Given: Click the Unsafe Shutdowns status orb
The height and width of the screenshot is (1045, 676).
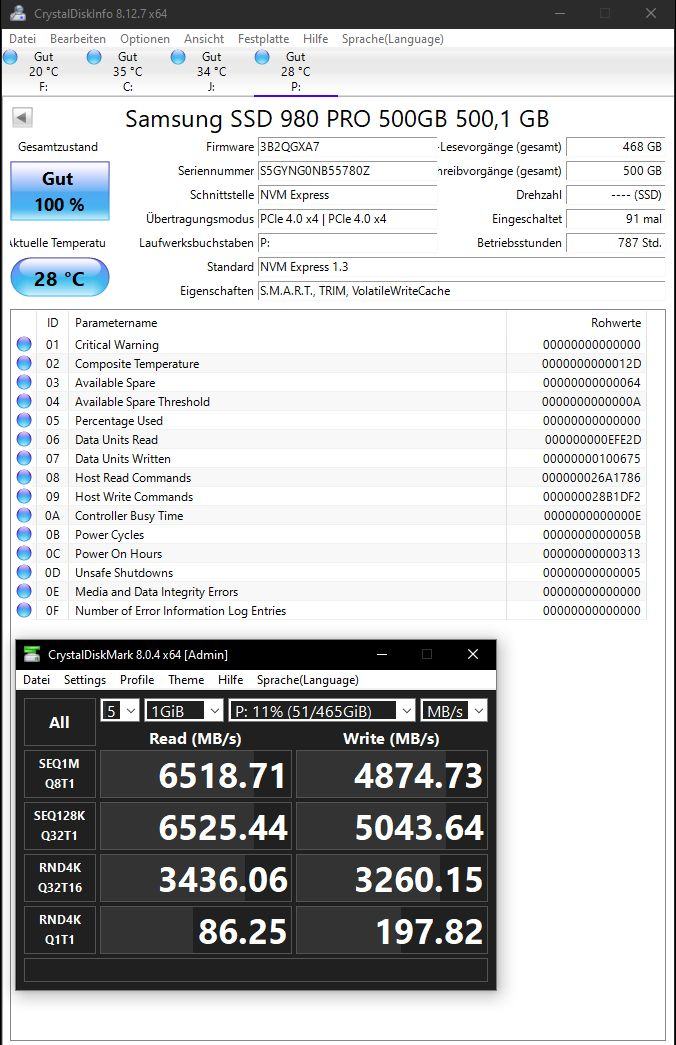Looking at the screenshot, I should 24,572.
